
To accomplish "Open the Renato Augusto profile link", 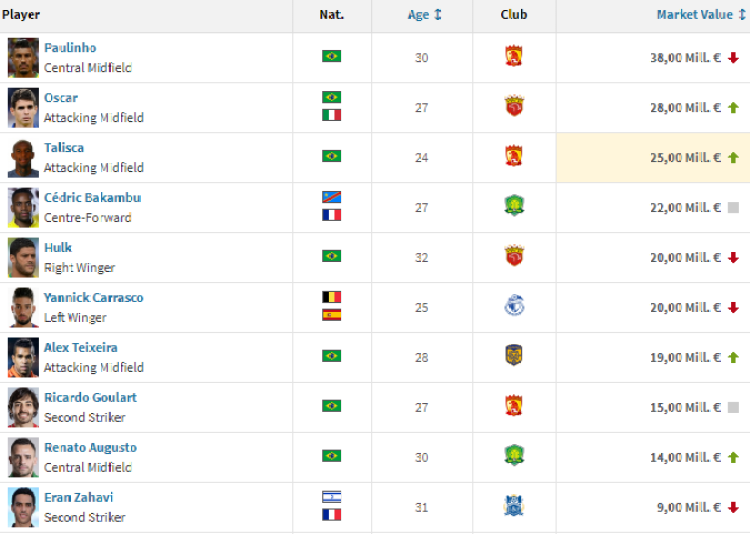I will (90, 447).
